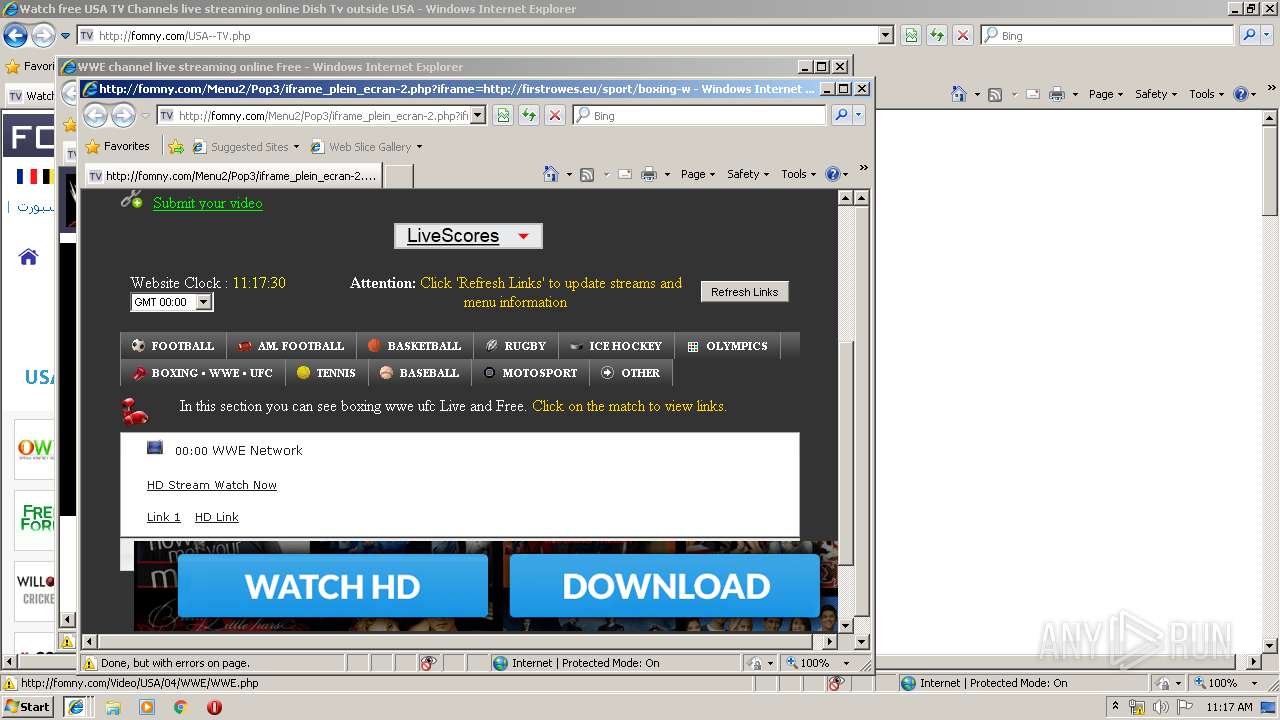1280x720 pixels.
Task: Click Home icon in main IE command bar
Action: pyautogui.click(x=958, y=94)
